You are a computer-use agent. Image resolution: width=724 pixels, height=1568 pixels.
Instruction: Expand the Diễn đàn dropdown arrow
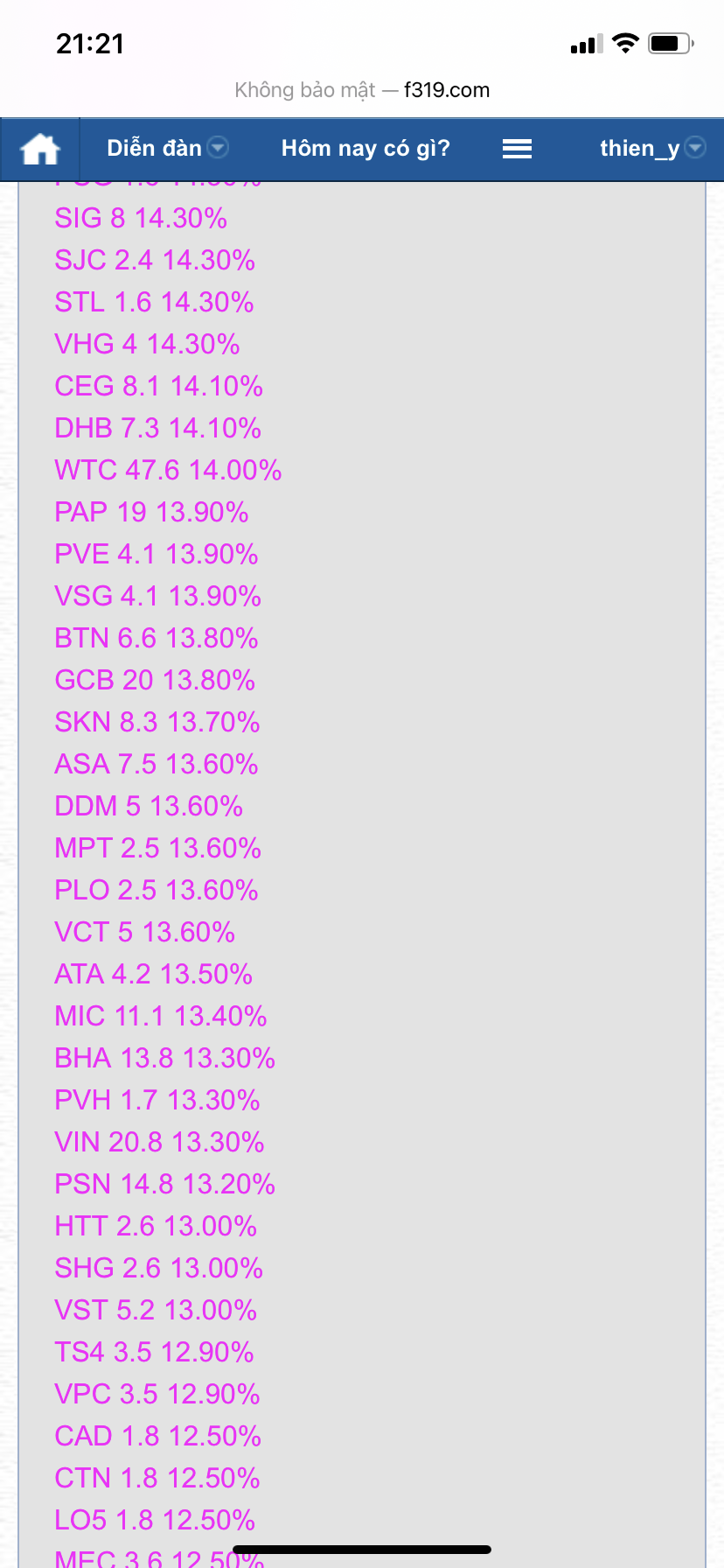218,148
